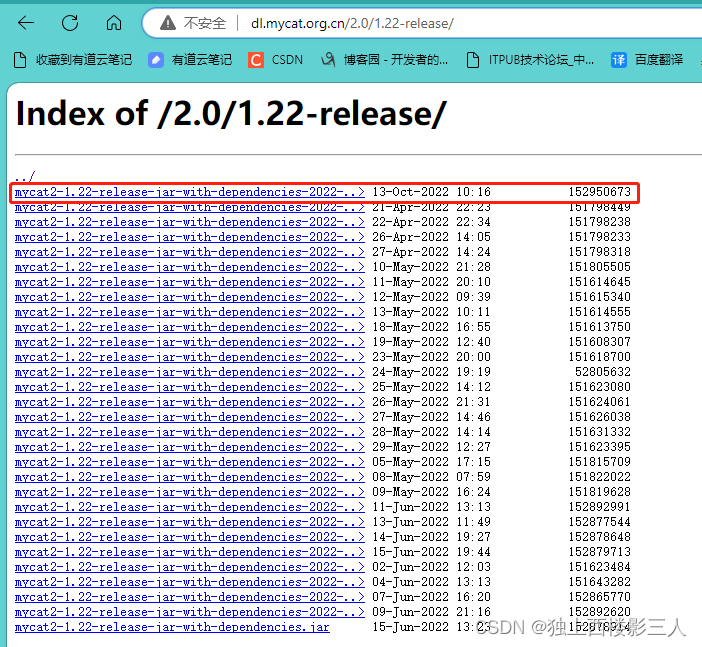Screen dimensions: 702x647
Task: Click the 有道云笔记 blue note icon
Action: click(156, 60)
